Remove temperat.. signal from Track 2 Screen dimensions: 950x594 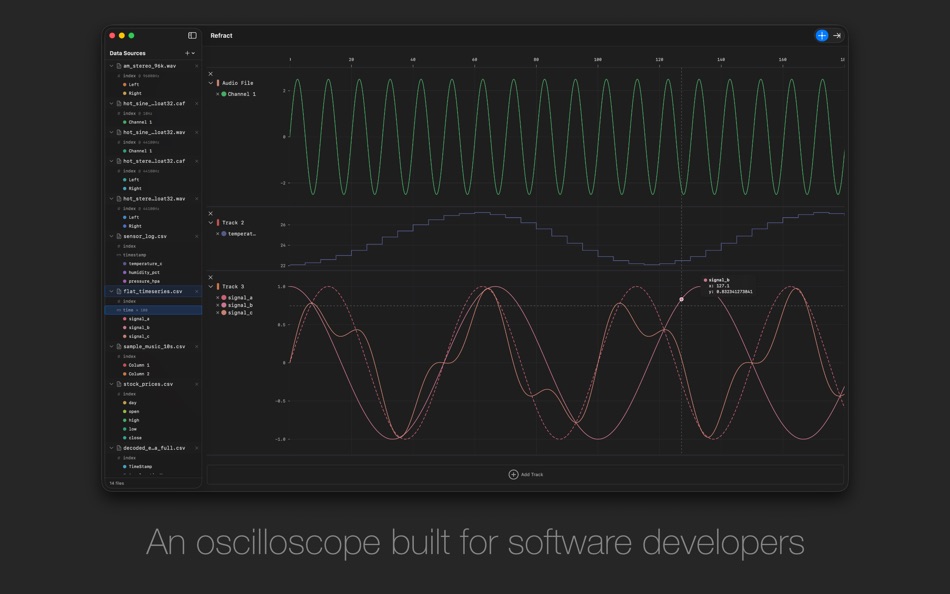coord(218,234)
